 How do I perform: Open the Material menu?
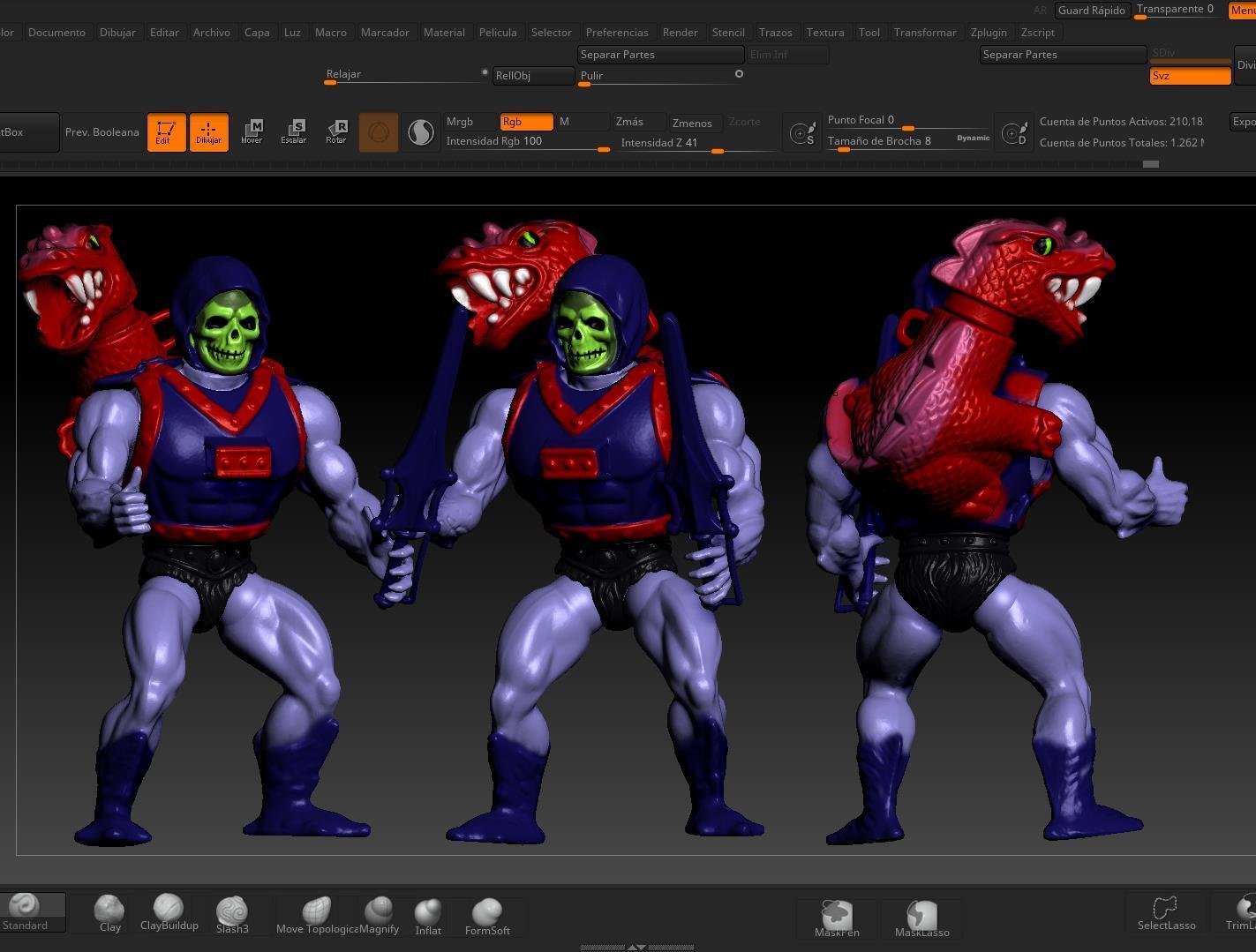[x=444, y=32]
